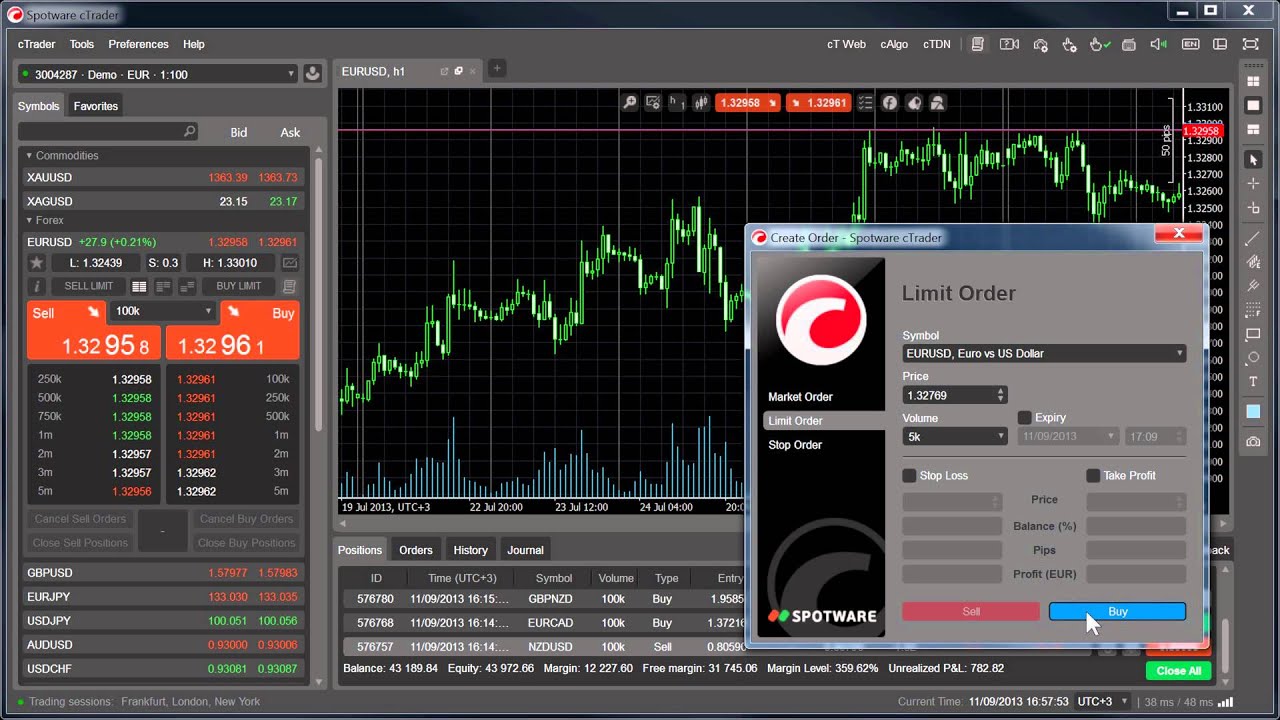The width and height of the screenshot is (1280, 720).
Task: Enable the Stop Loss checkbox
Action: pyautogui.click(x=909, y=476)
